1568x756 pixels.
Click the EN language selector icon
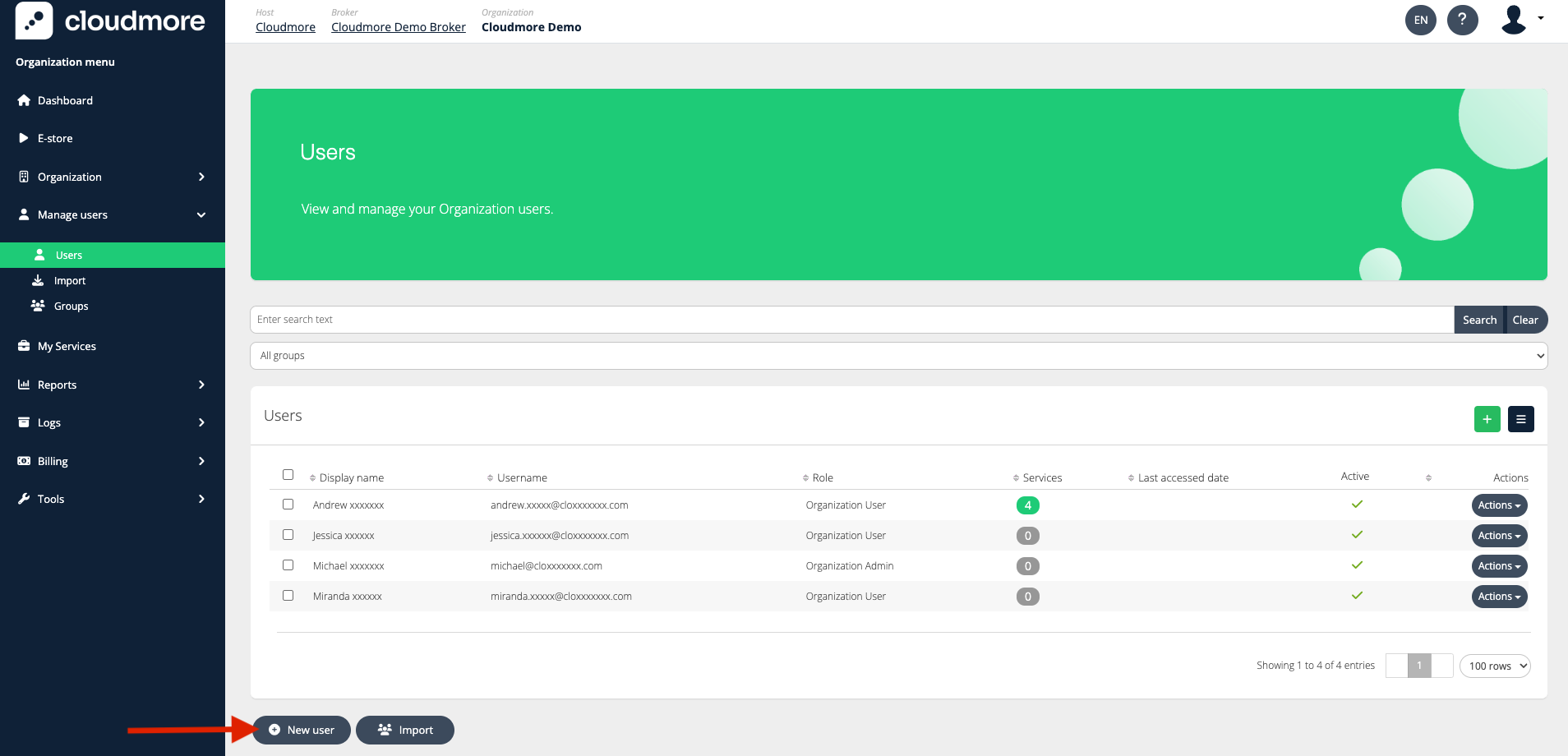pos(1420,20)
